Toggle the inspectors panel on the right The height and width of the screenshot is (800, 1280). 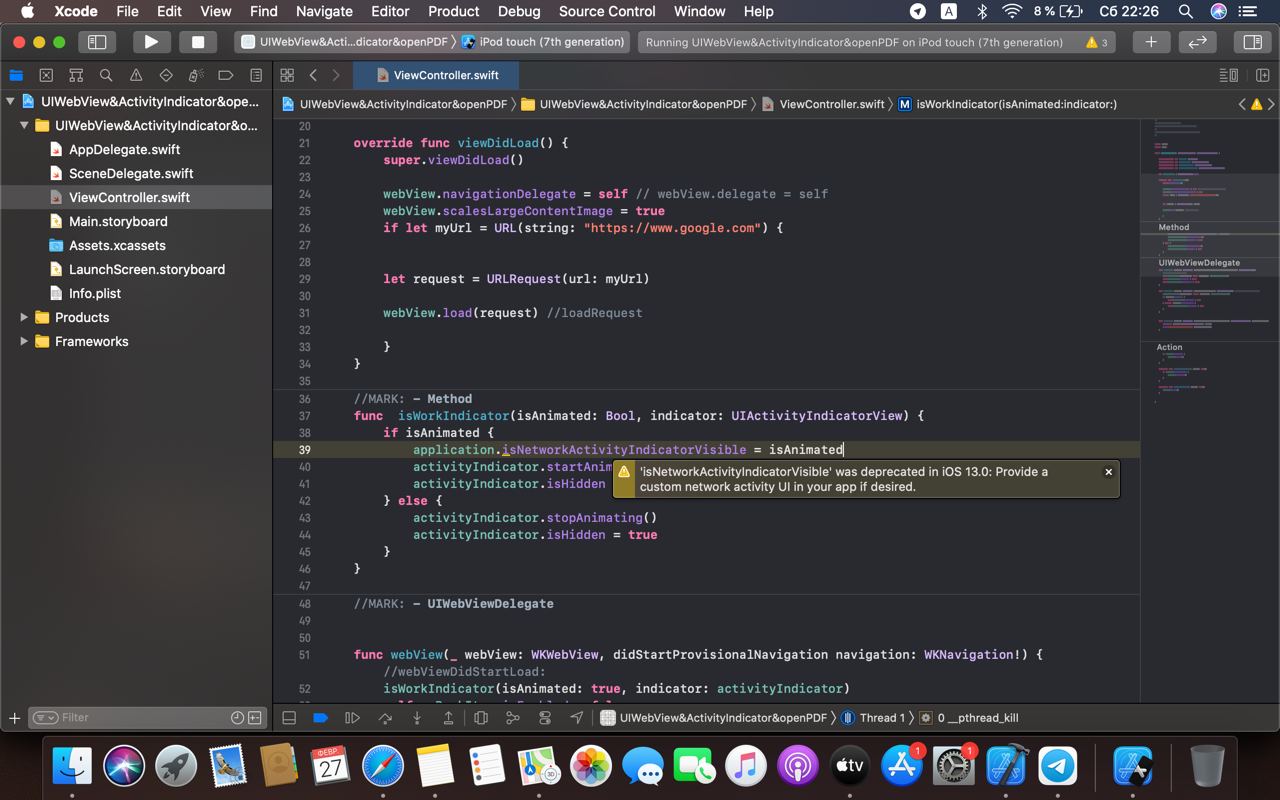(1251, 42)
